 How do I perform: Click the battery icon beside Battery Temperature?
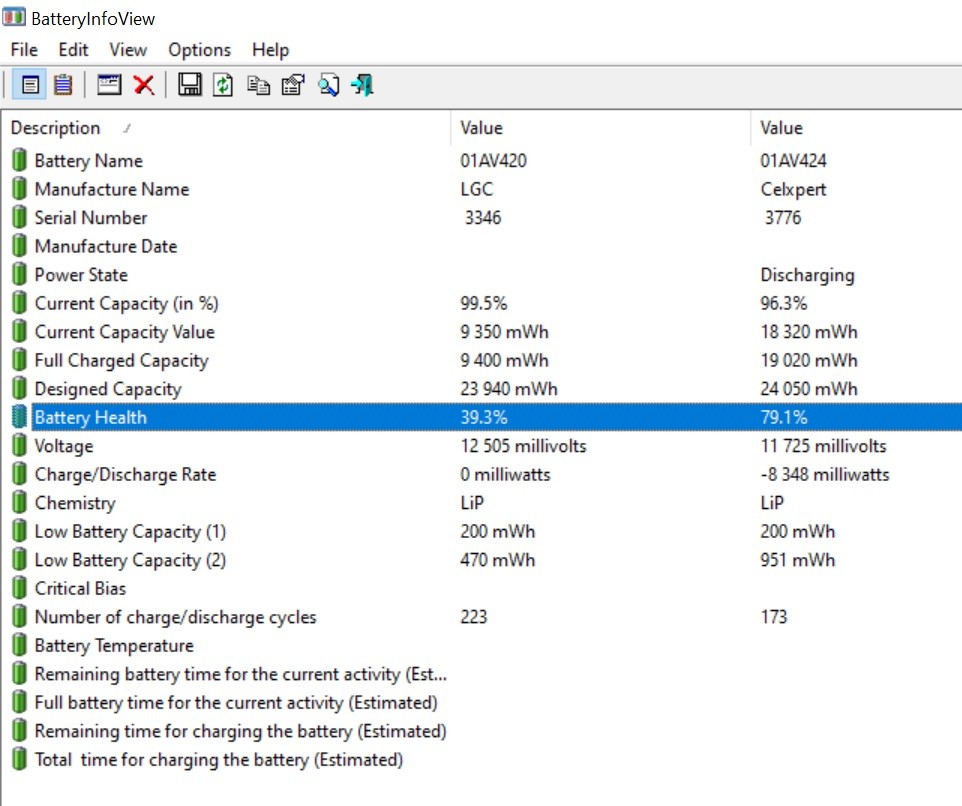[20, 645]
